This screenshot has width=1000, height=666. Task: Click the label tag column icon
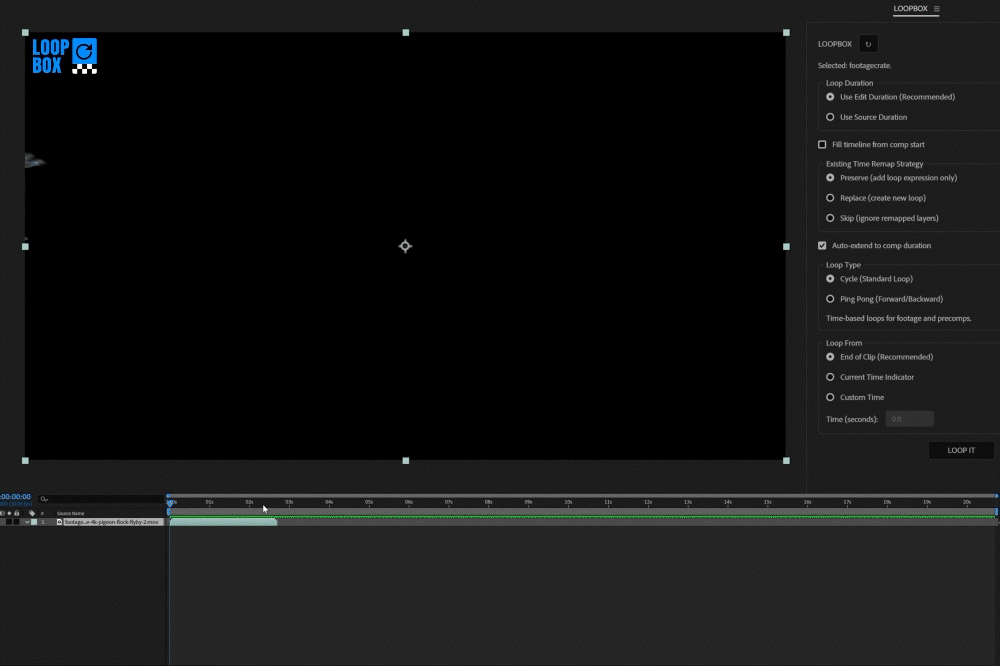tap(32, 514)
